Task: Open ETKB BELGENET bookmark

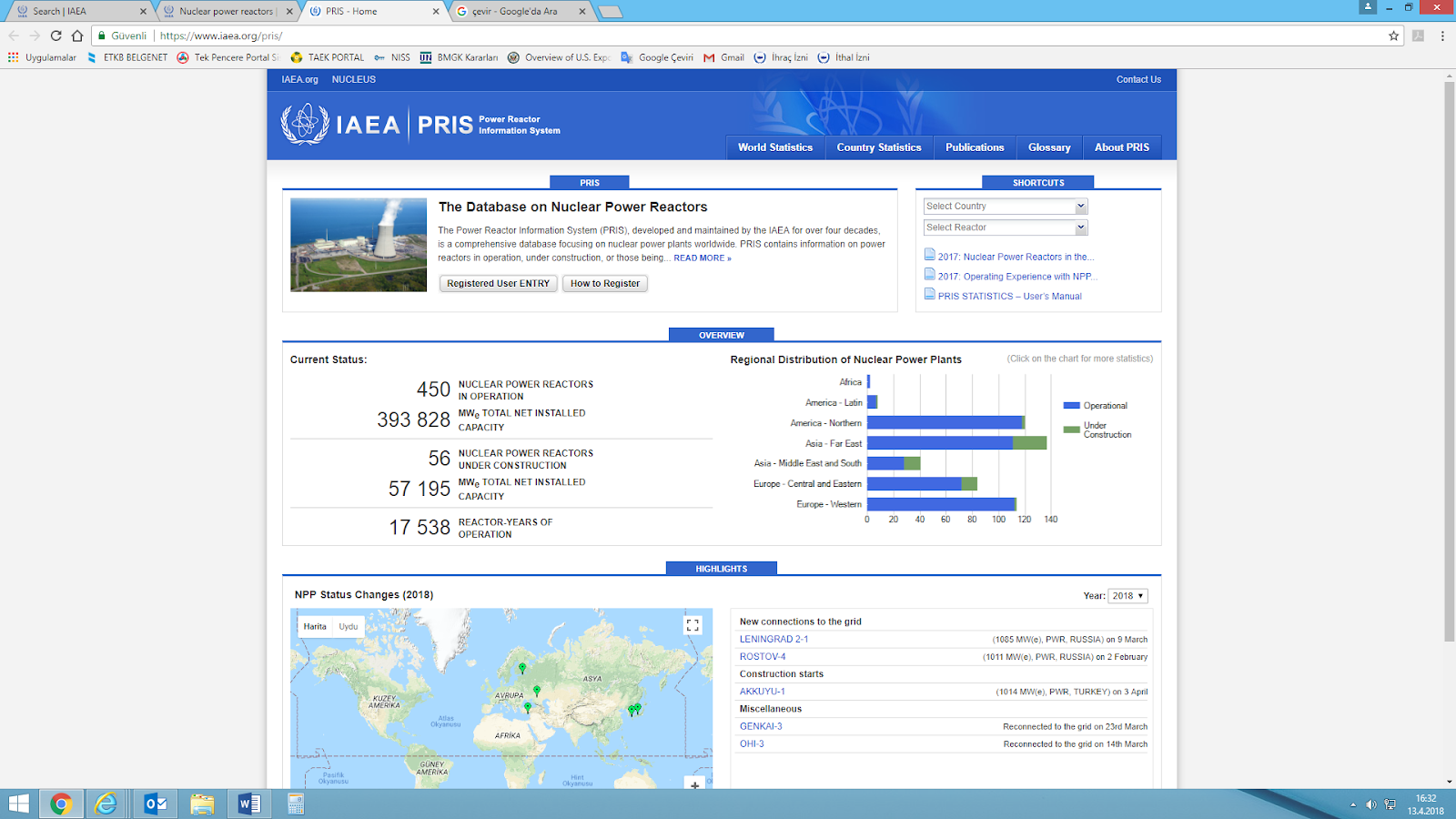Action: 127,57
